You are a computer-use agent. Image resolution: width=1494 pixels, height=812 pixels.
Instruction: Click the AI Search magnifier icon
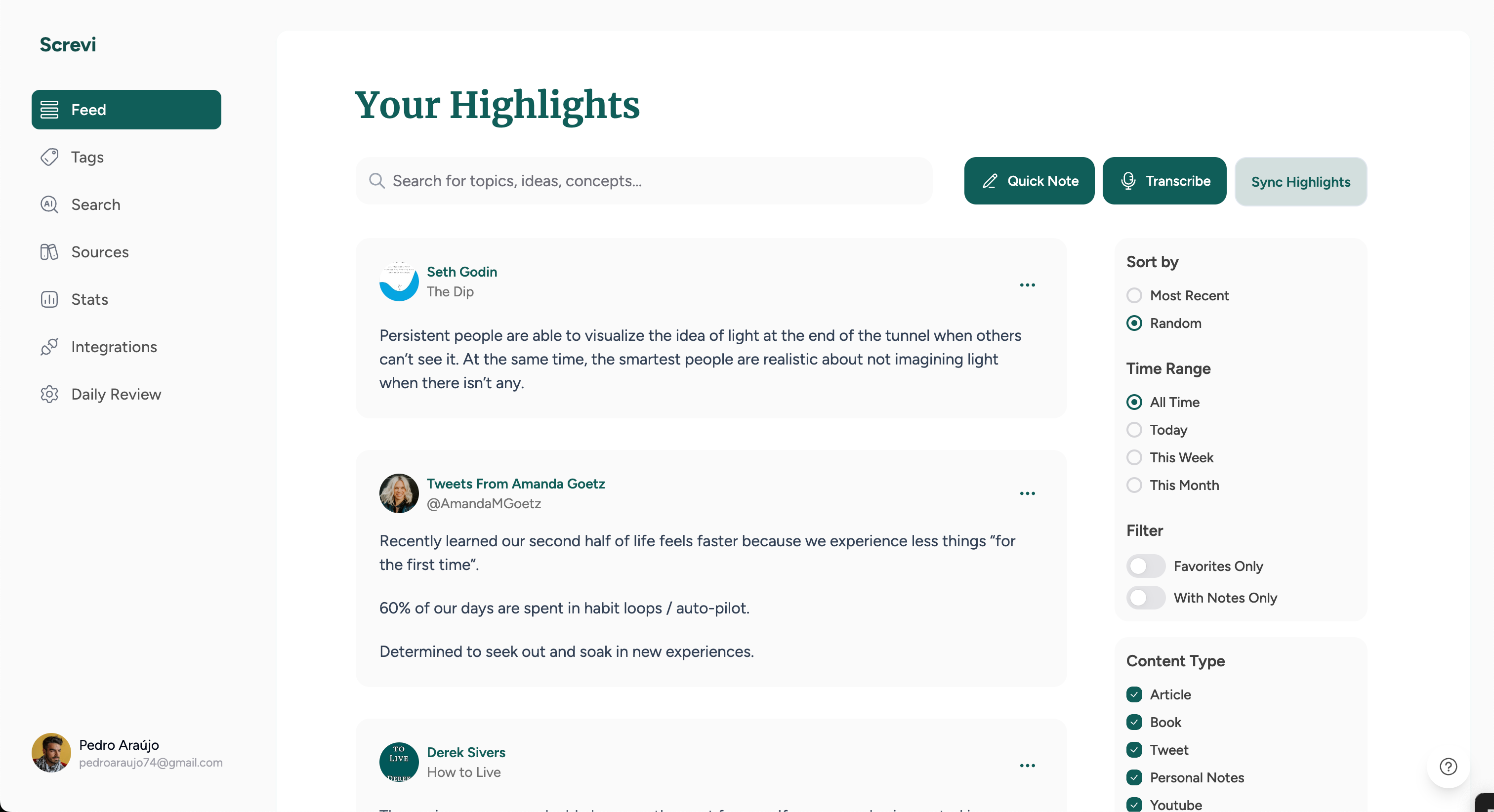[x=49, y=205]
